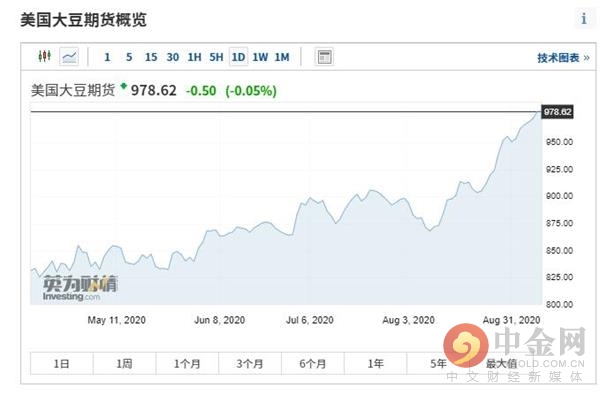Select the 5 minute interval
The image size is (600, 395).
[x=129, y=57]
